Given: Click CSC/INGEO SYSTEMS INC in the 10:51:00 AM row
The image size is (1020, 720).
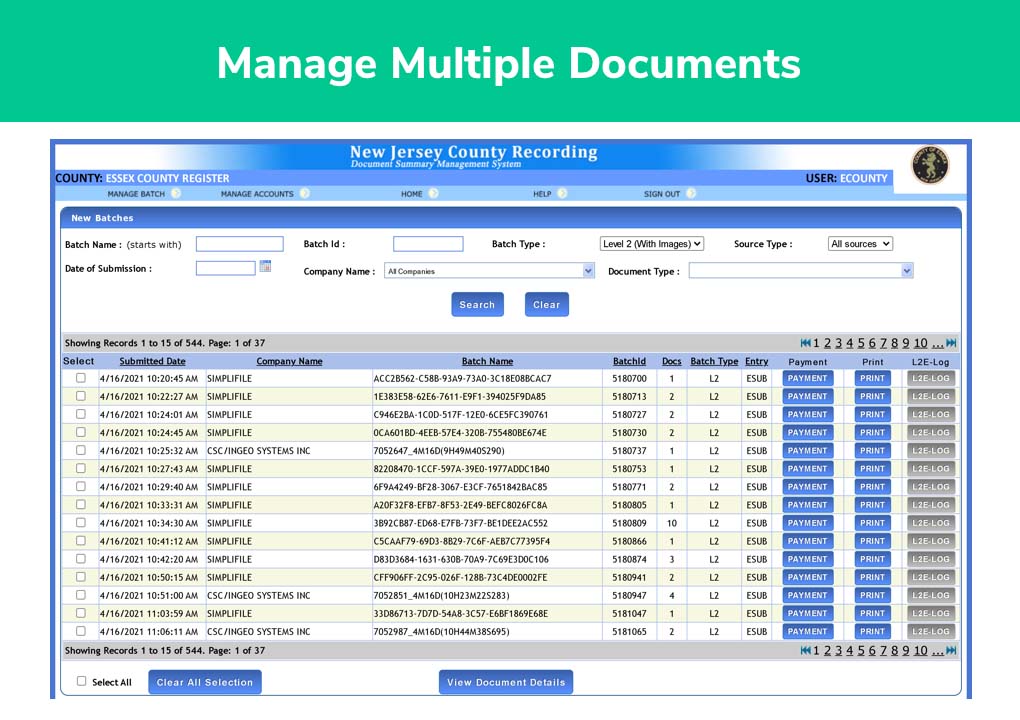Looking at the screenshot, I should click(259, 596).
